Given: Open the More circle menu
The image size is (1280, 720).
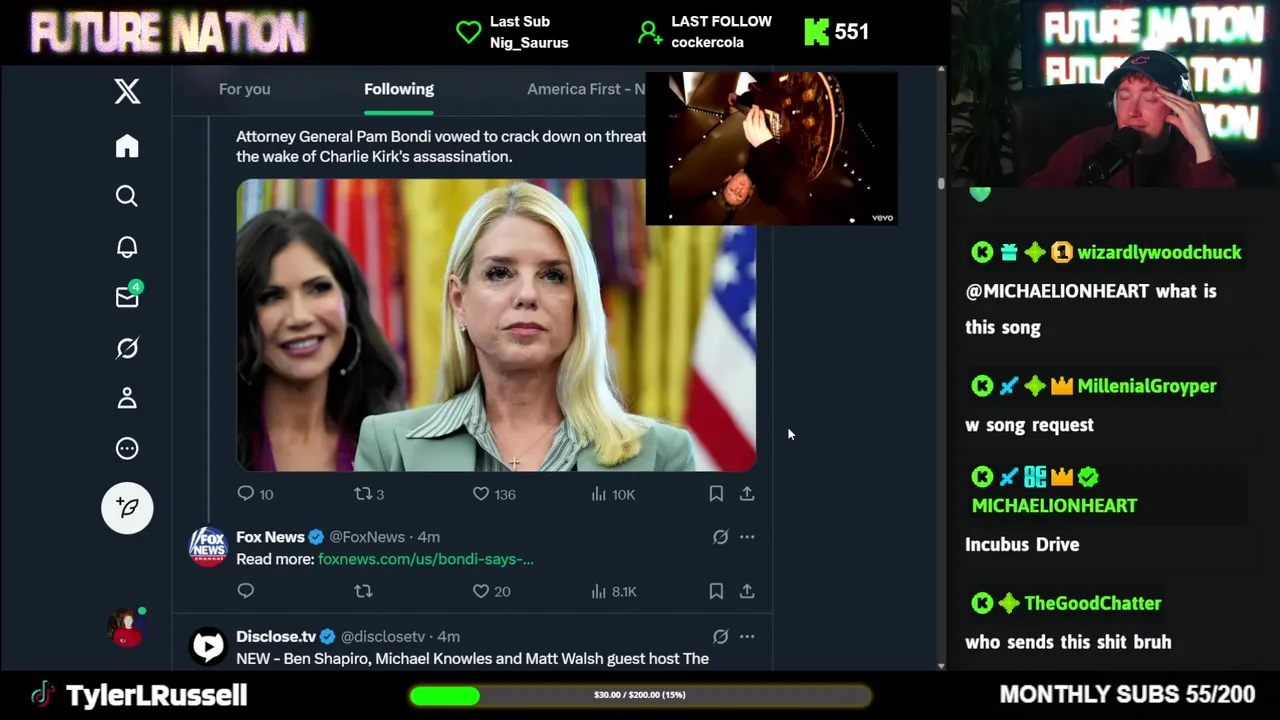Looking at the screenshot, I should 127,448.
